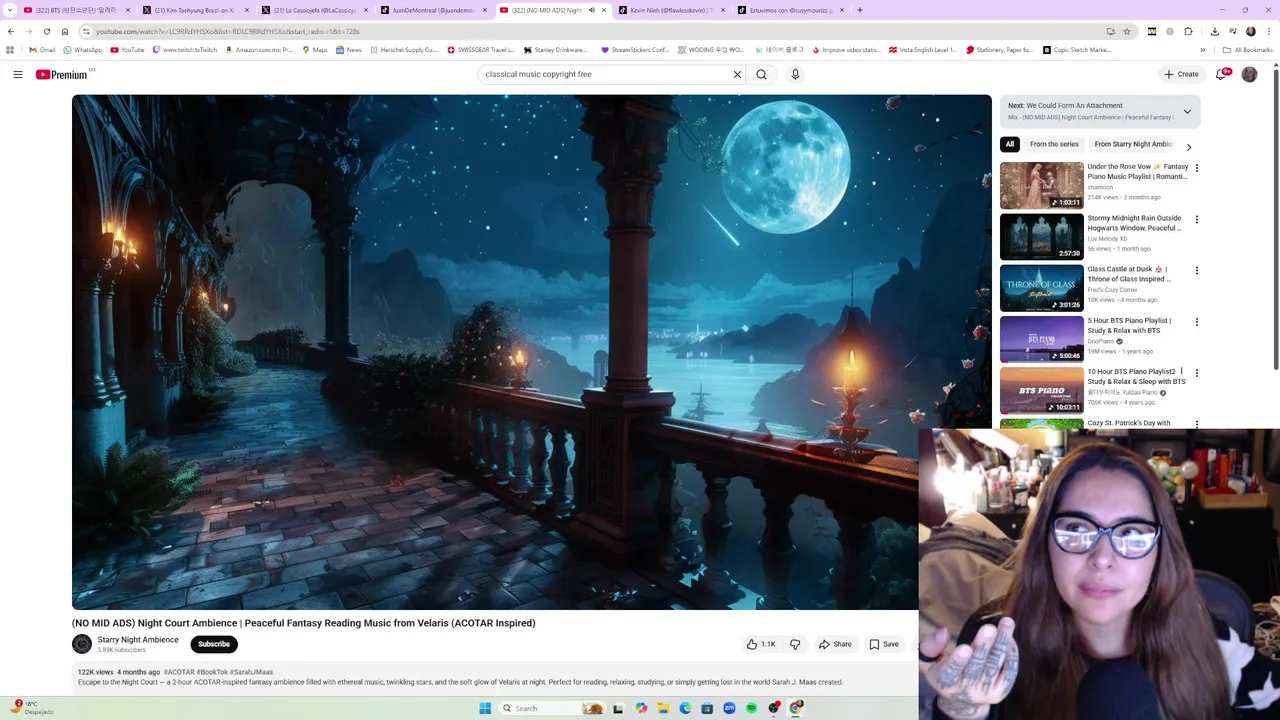Click the YouTube search input field
1280x720 pixels.
coord(605,74)
